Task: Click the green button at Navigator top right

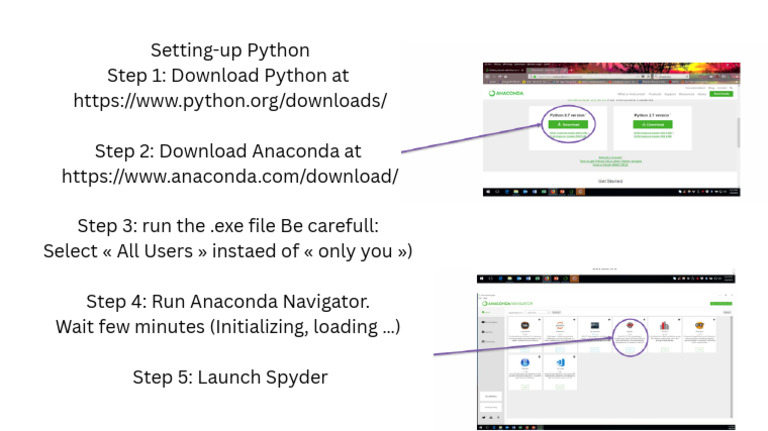Action: pyautogui.click(x=721, y=304)
